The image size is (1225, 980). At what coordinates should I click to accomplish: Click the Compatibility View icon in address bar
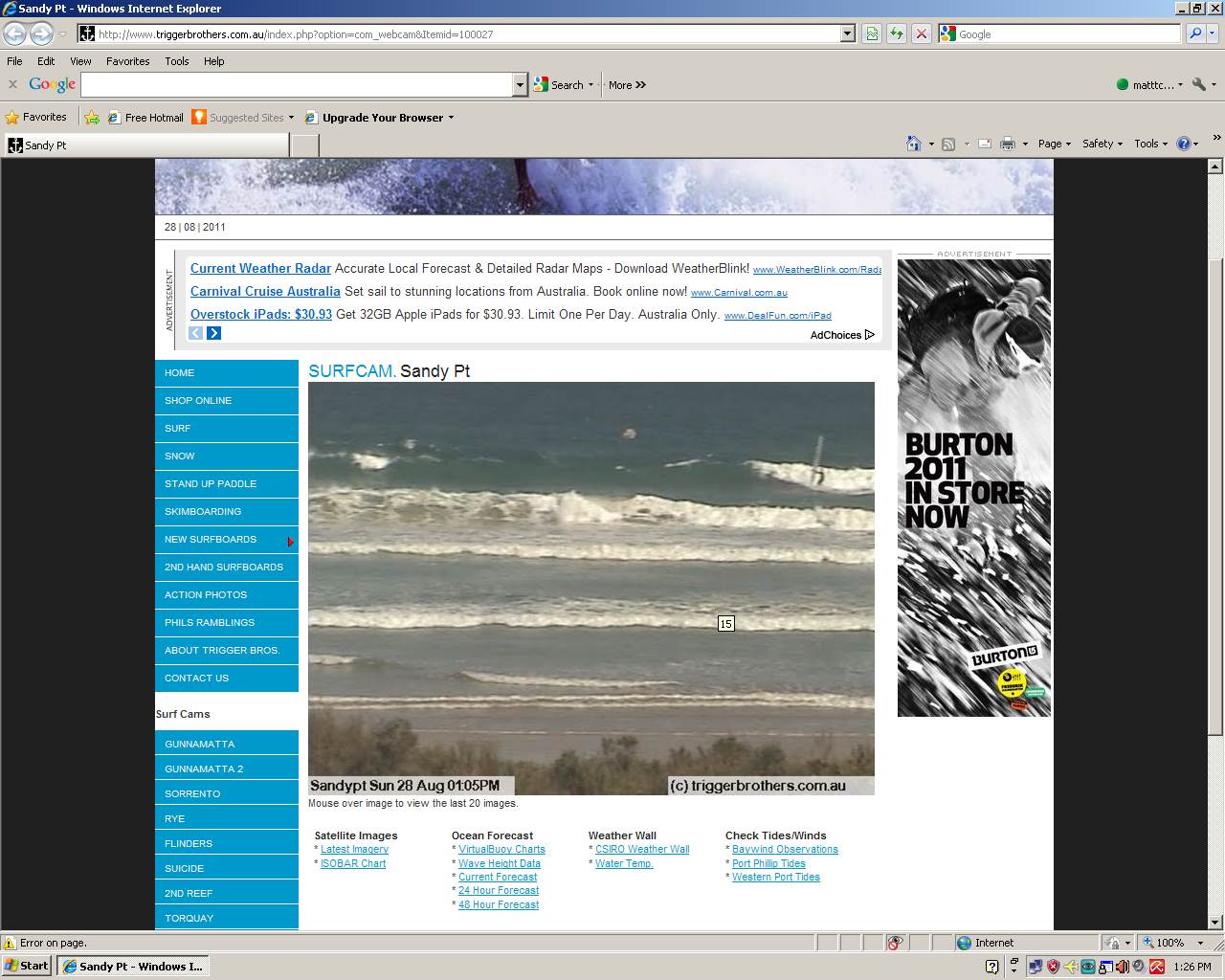(x=872, y=33)
